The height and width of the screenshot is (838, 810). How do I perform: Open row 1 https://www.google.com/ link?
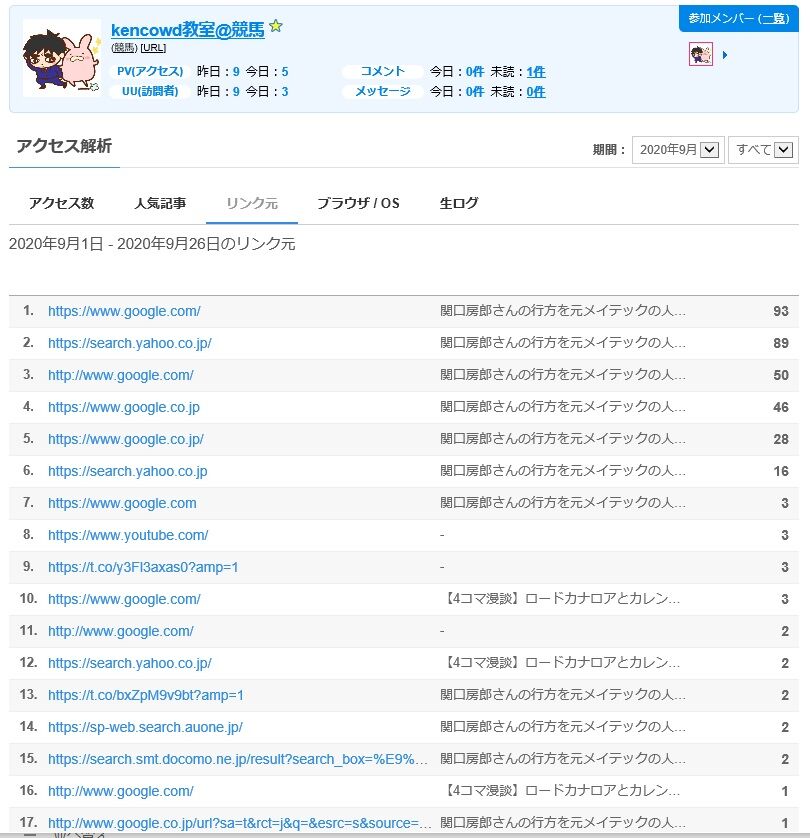(x=124, y=311)
